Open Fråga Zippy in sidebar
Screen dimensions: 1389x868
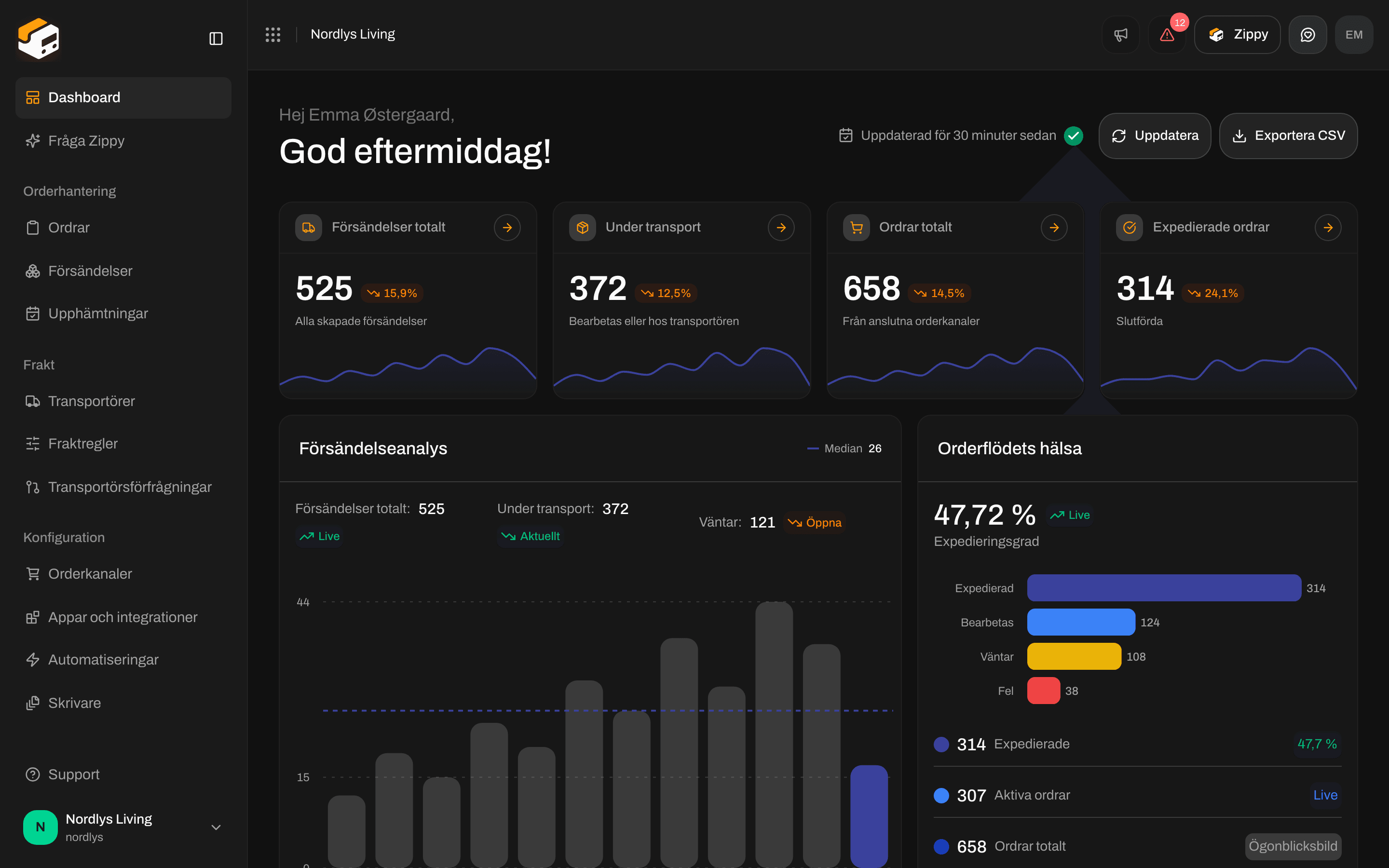[x=123, y=141]
